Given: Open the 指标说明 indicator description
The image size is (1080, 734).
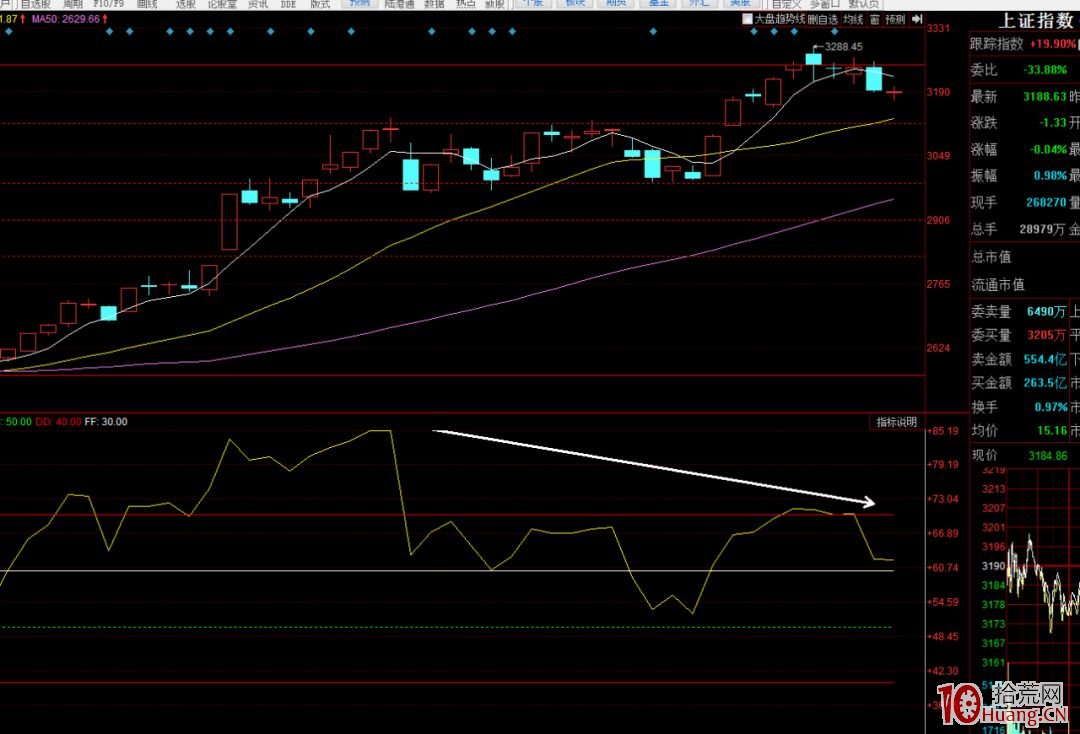Looking at the screenshot, I should pos(896,422).
